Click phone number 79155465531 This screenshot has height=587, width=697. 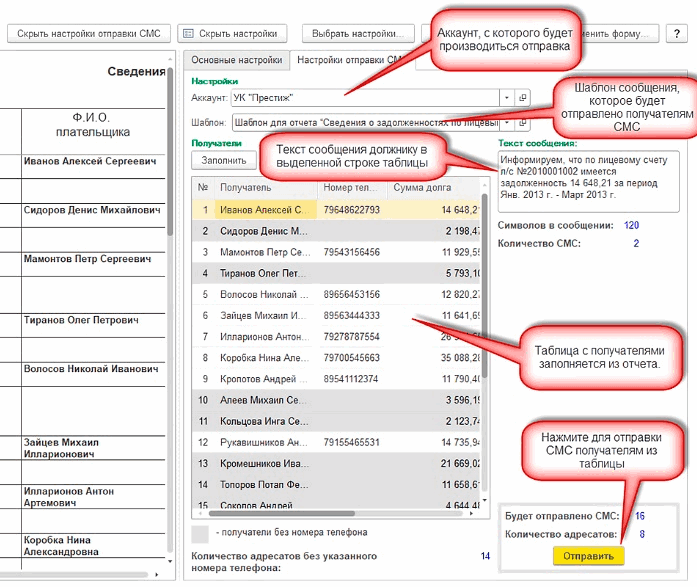pyautogui.click(x=352, y=442)
